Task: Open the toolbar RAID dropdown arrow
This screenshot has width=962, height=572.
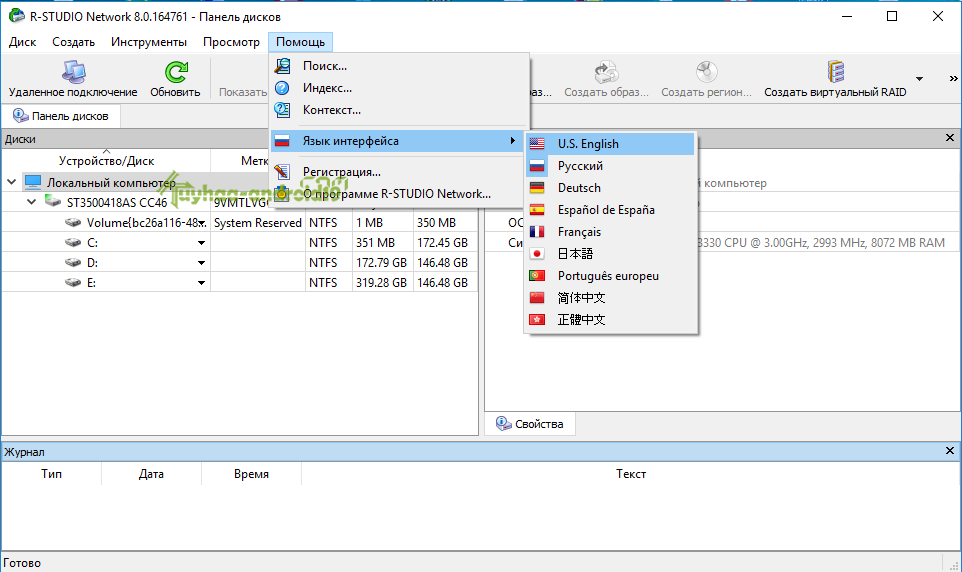Action: pyautogui.click(x=919, y=79)
